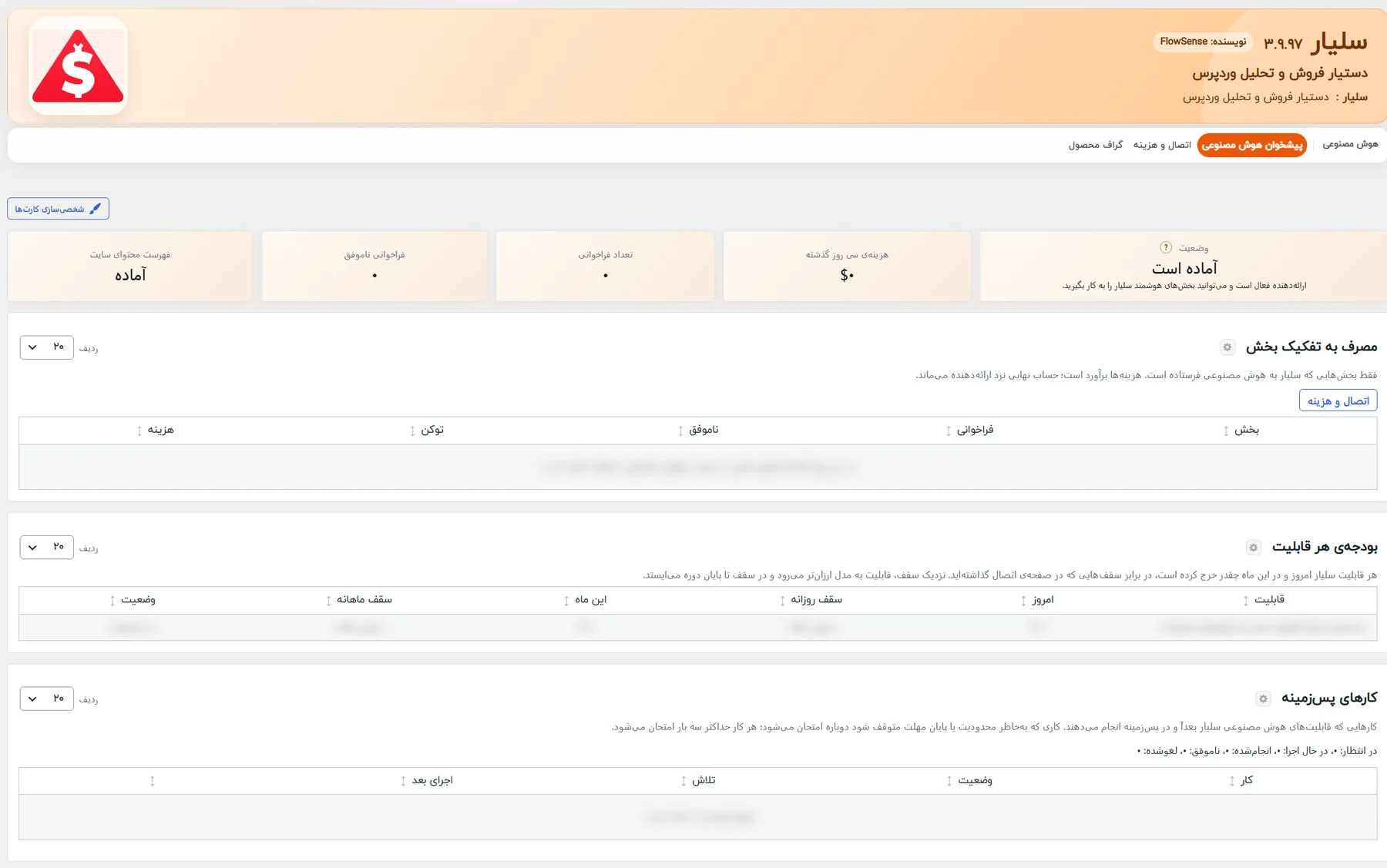
Task: Click the Sellyar dollar triangle logo
Action: (78, 66)
